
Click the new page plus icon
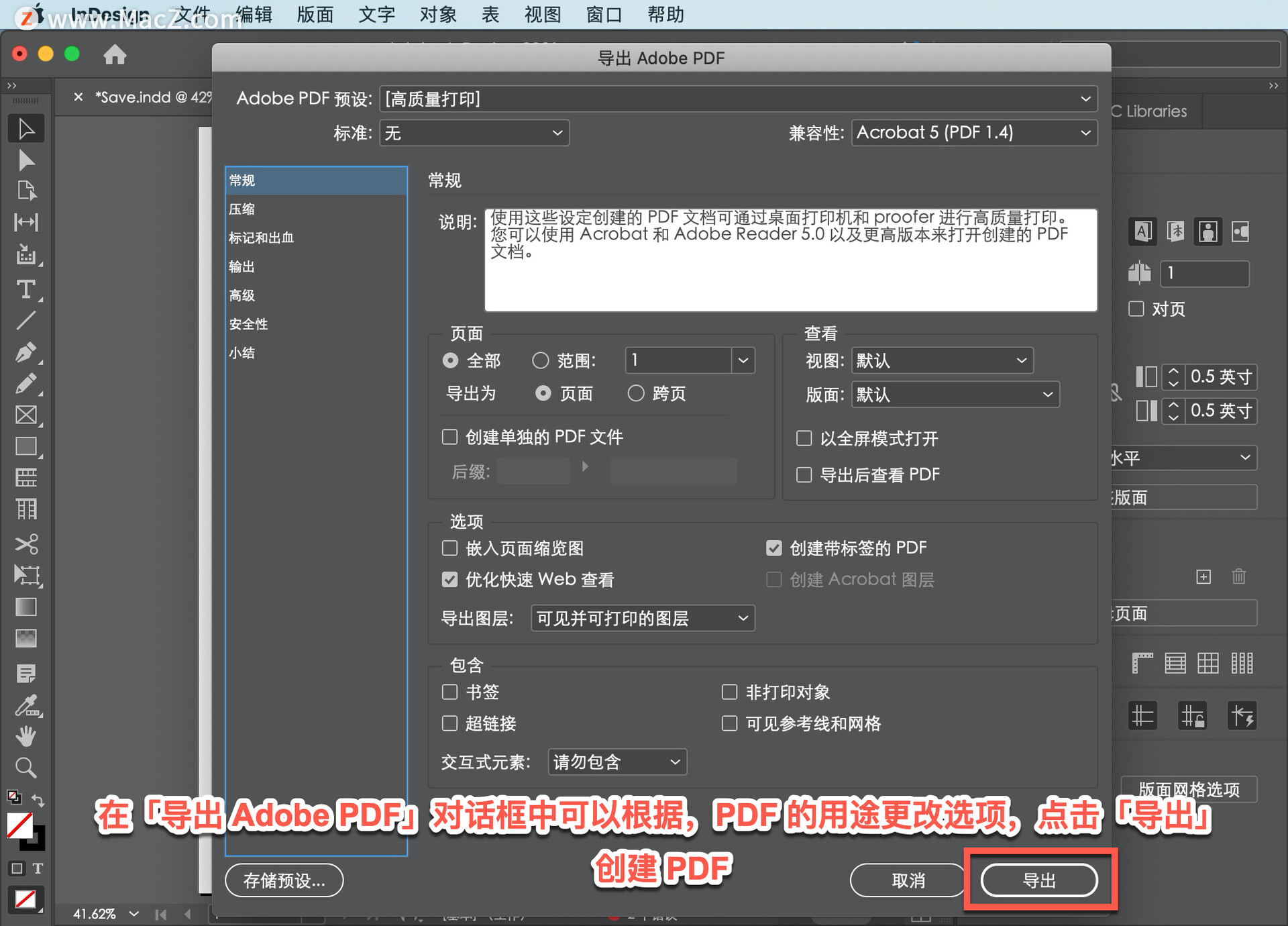(1203, 576)
